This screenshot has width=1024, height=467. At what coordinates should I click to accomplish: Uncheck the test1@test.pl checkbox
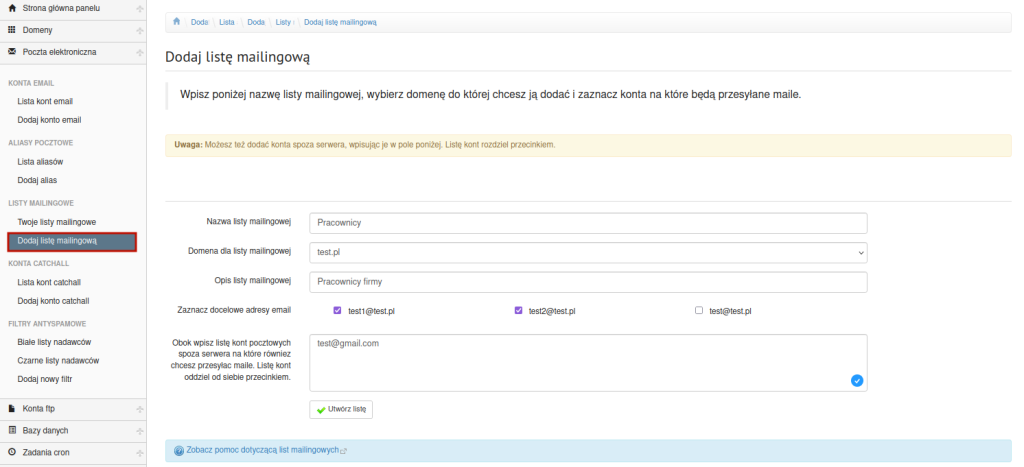pos(338,310)
